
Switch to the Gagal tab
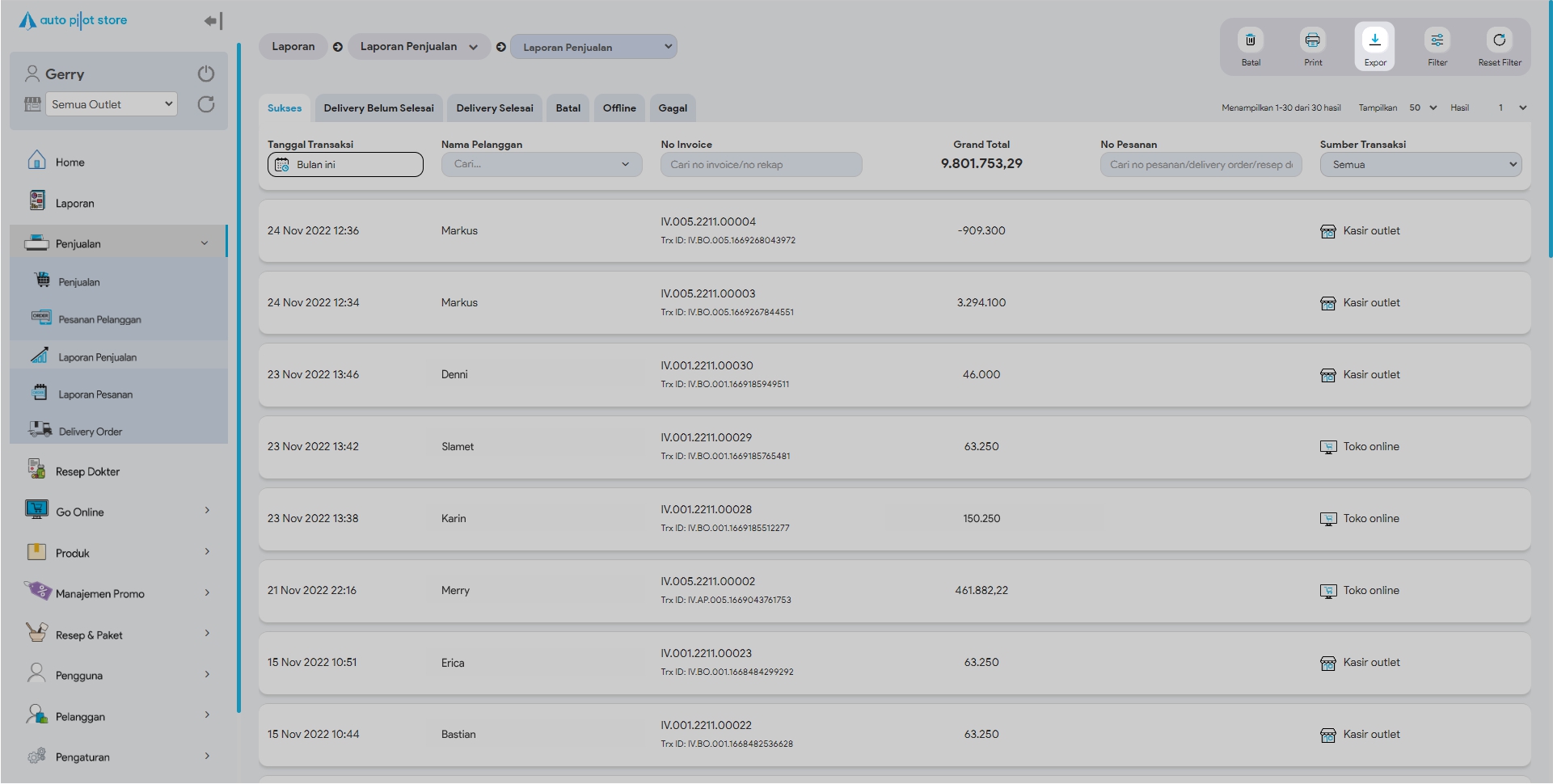(672, 108)
